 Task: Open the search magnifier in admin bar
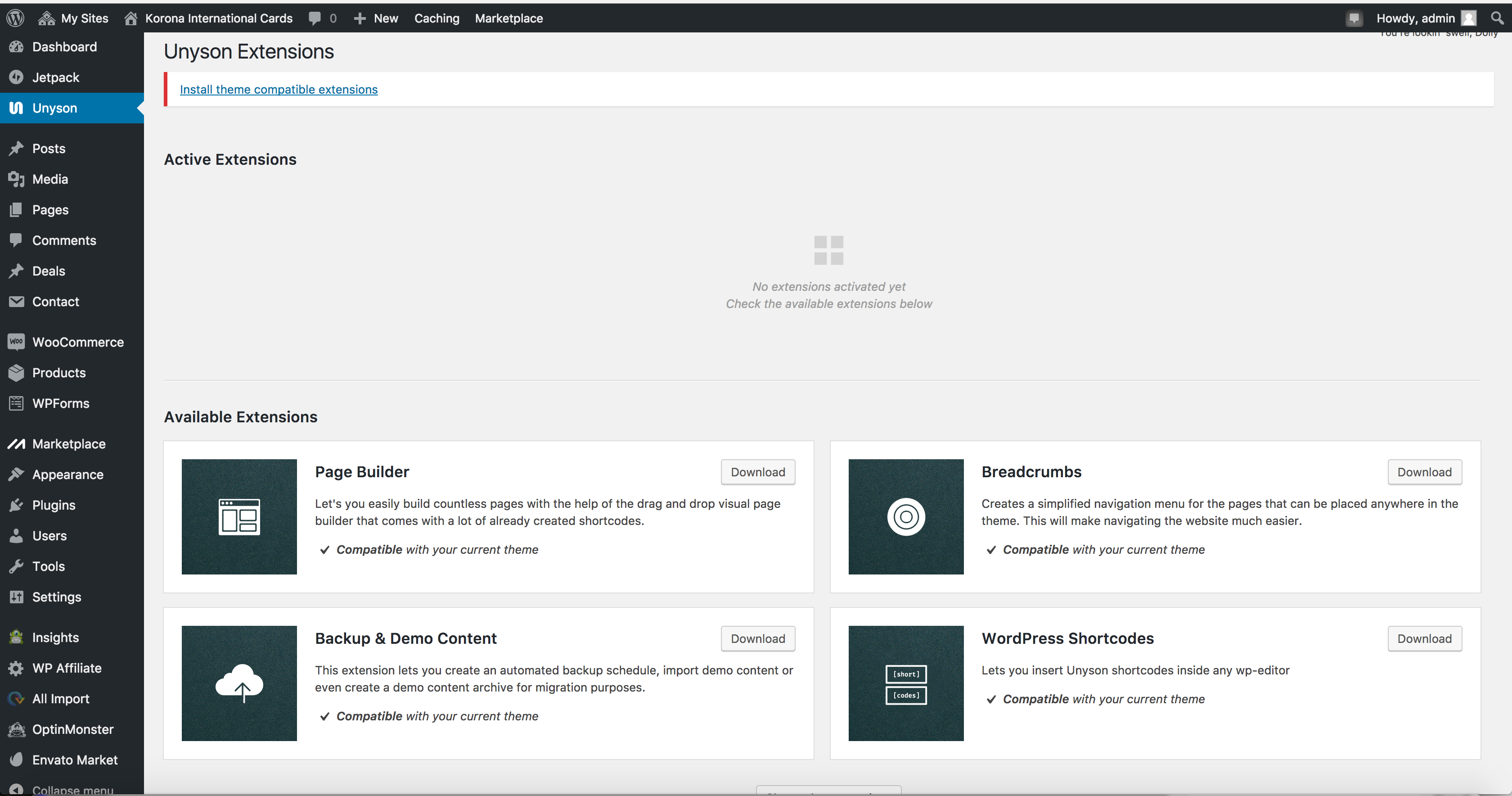[x=1496, y=18]
